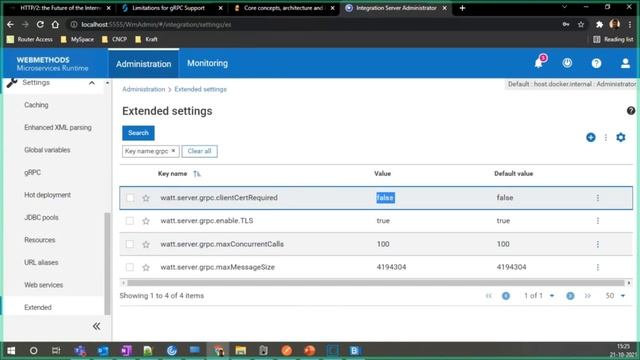The image size is (640, 360).
Task: Click the table's horizontal scrollbar
Action: tap(376, 283)
